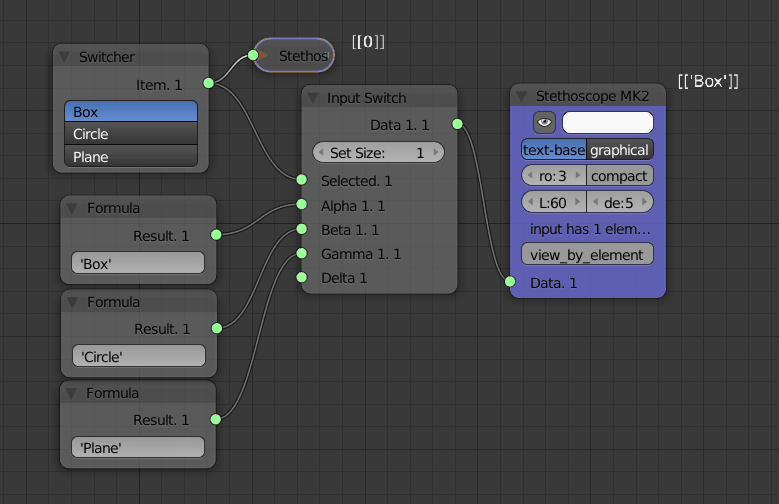Viewport: 779px width, 504px height.
Task: Decrease the ro:3 rounding value
Action: [530, 175]
